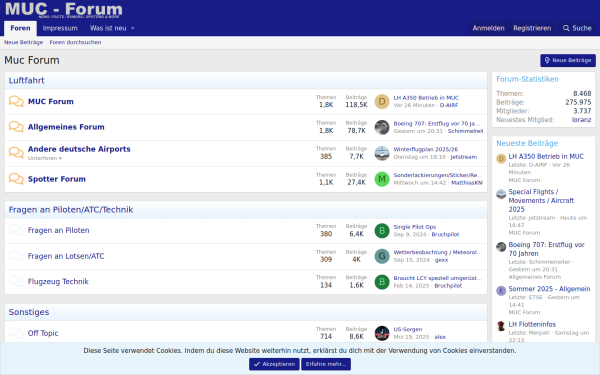600x375 pixels.
Task: Click E avatar beside Sommer 2025 post
Action: point(501,291)
